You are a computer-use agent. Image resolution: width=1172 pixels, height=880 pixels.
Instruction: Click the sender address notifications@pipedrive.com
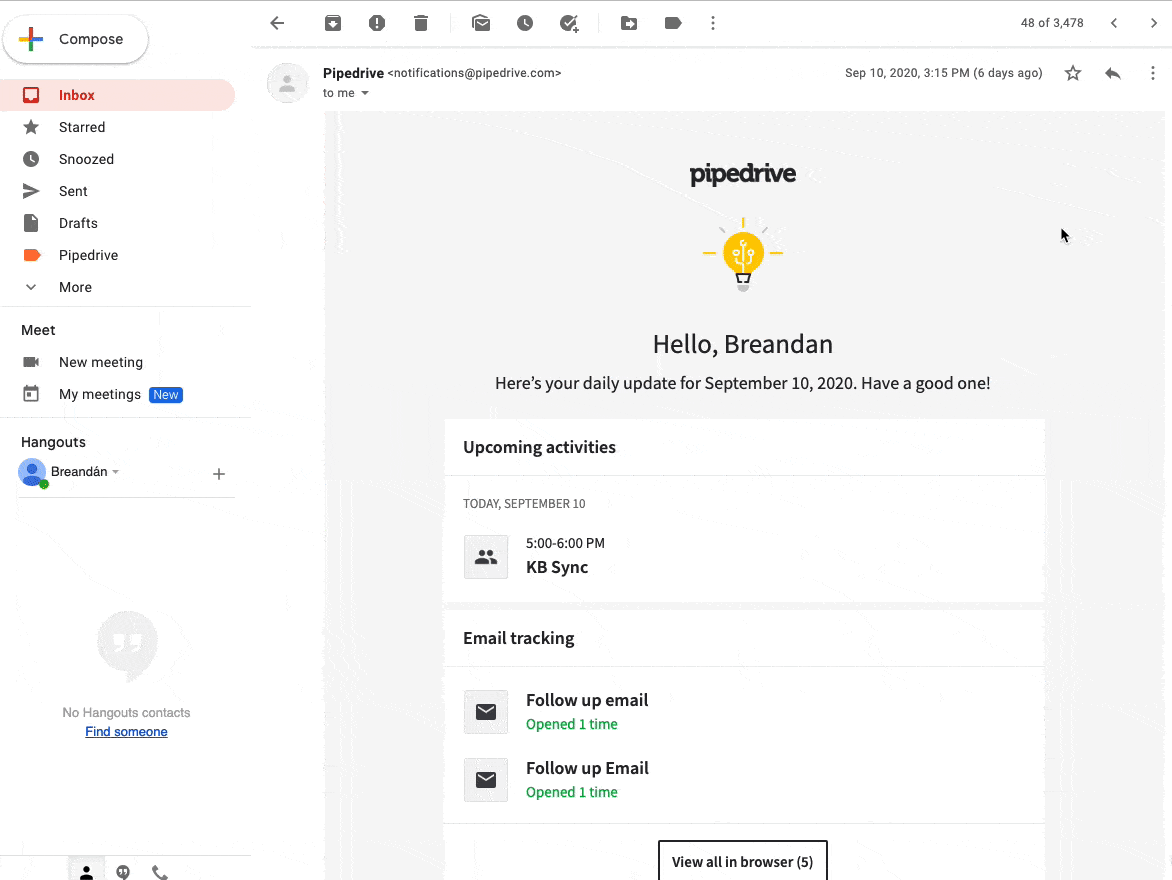point(474,73)
